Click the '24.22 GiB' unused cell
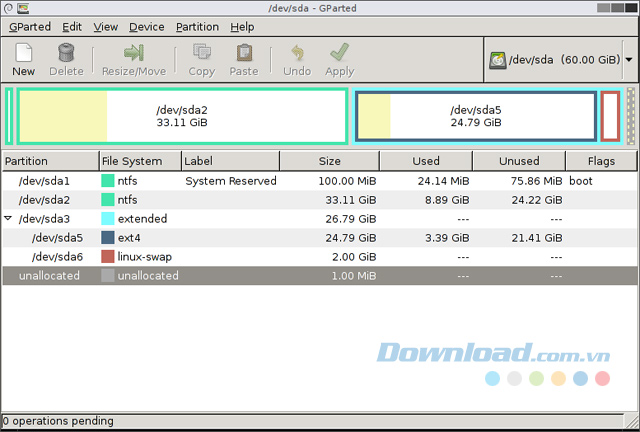 pyautogui.click(x=537, y=200)
